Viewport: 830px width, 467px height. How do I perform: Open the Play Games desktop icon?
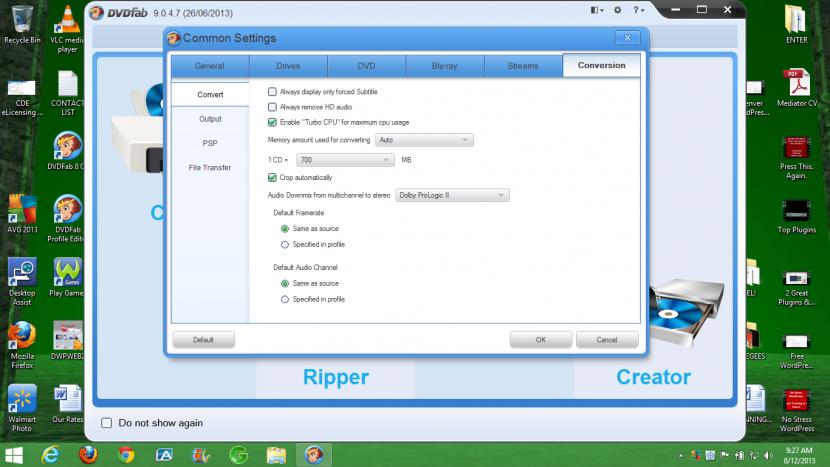(x=67, y=277)
